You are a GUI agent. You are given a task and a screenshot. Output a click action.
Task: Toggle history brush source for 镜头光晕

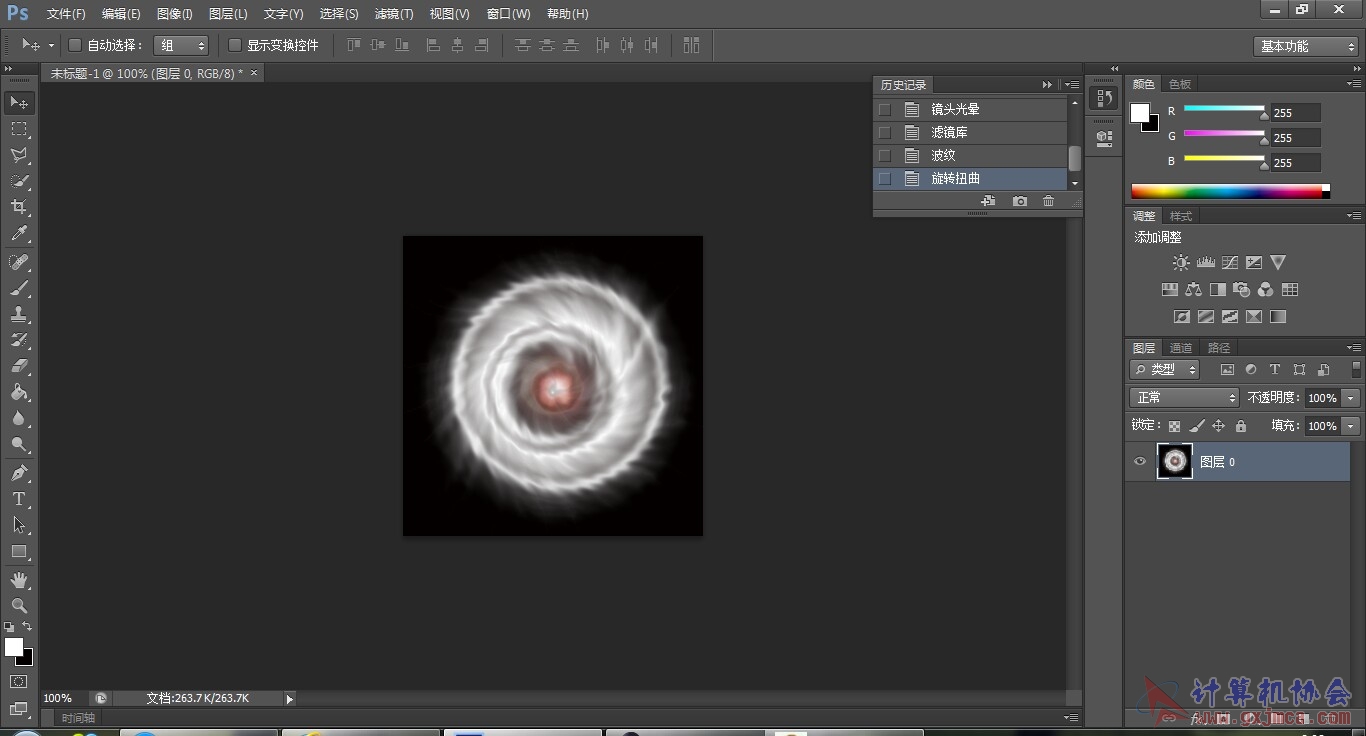click(884, 109)
